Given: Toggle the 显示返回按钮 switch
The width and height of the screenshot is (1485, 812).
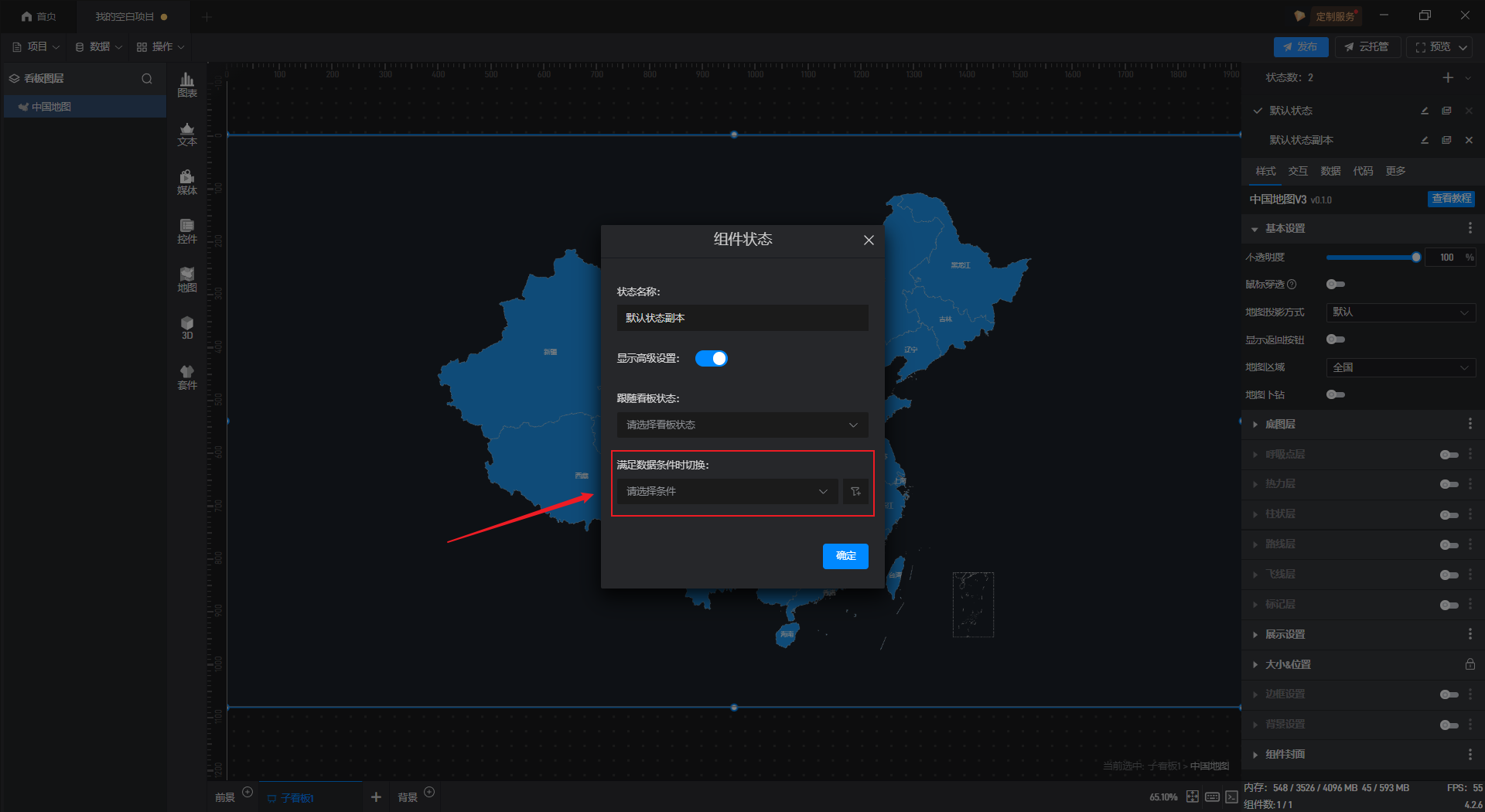Looking at the screenshot, I should coord(1336,339).
